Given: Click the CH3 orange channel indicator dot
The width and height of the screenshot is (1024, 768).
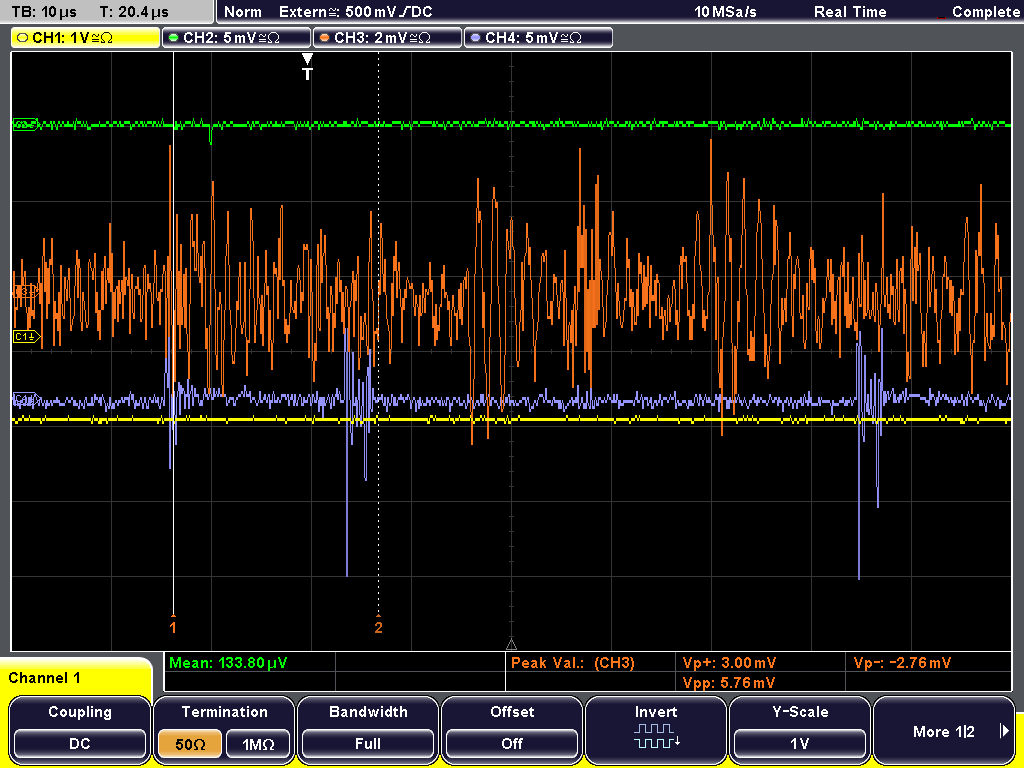Looking at the screenshot, I should tap(325, 38).
